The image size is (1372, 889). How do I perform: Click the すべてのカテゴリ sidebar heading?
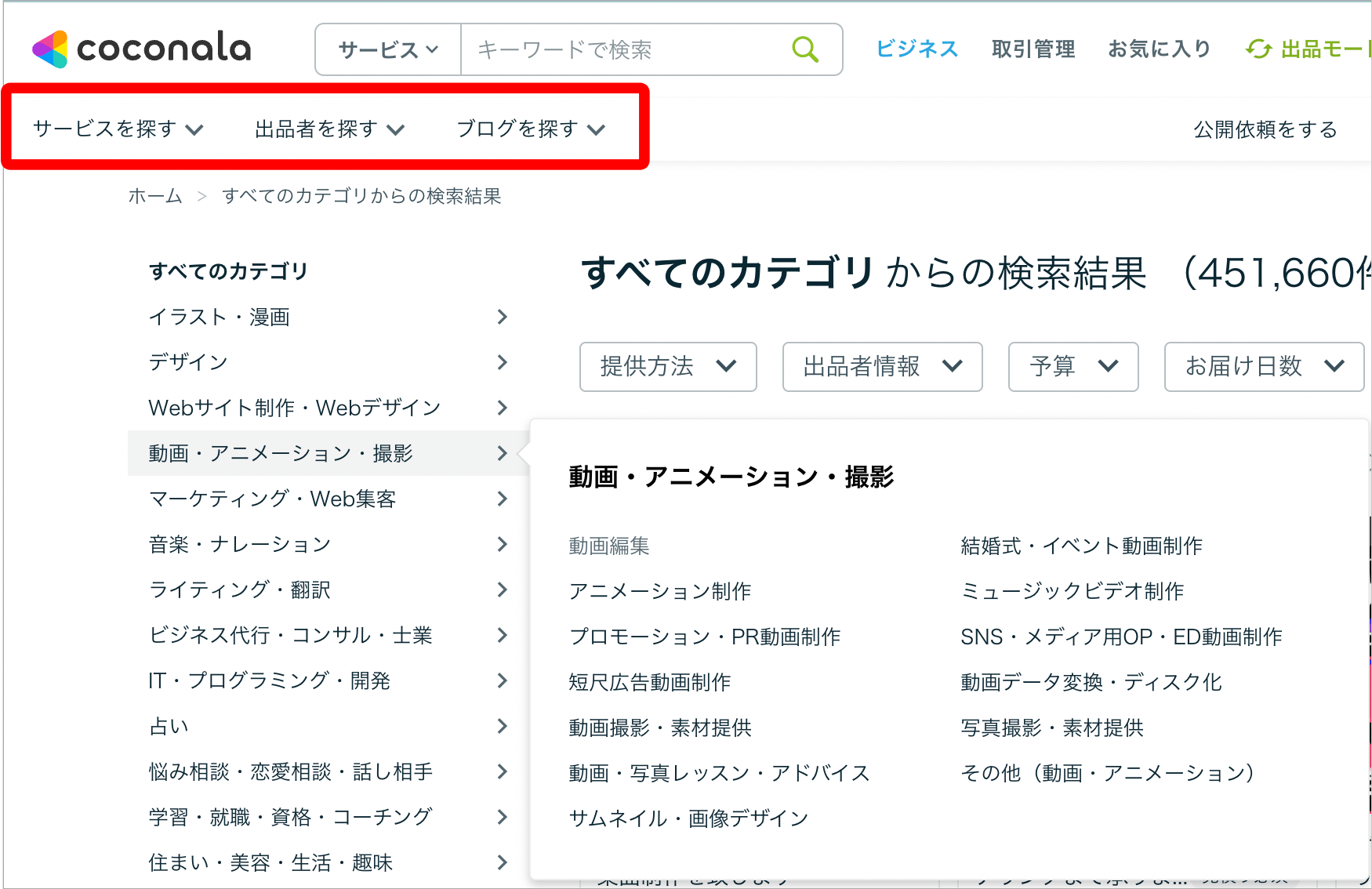[228, 271]
